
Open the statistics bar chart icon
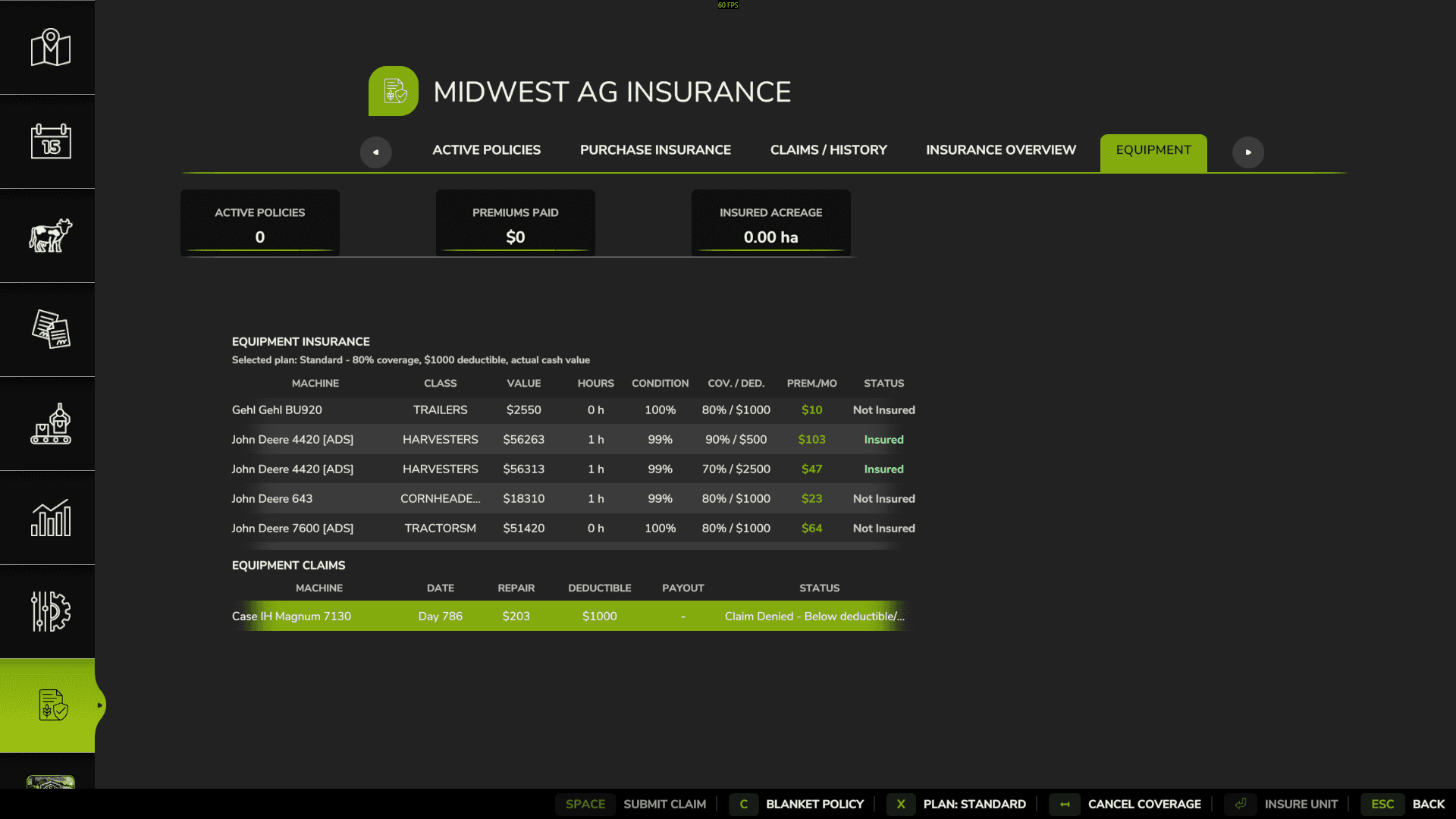[50, 517]
